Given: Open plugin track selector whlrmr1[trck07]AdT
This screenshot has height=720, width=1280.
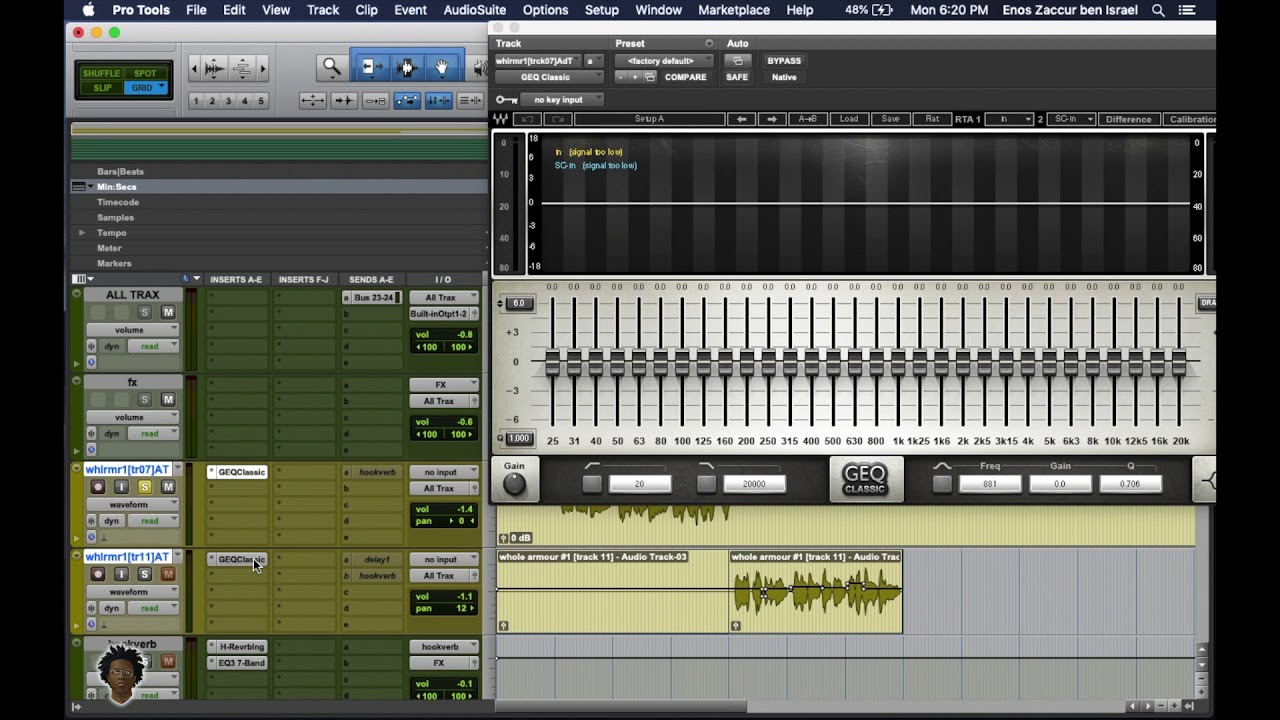Looking at the screenshot, I should (x=539, y=61).
